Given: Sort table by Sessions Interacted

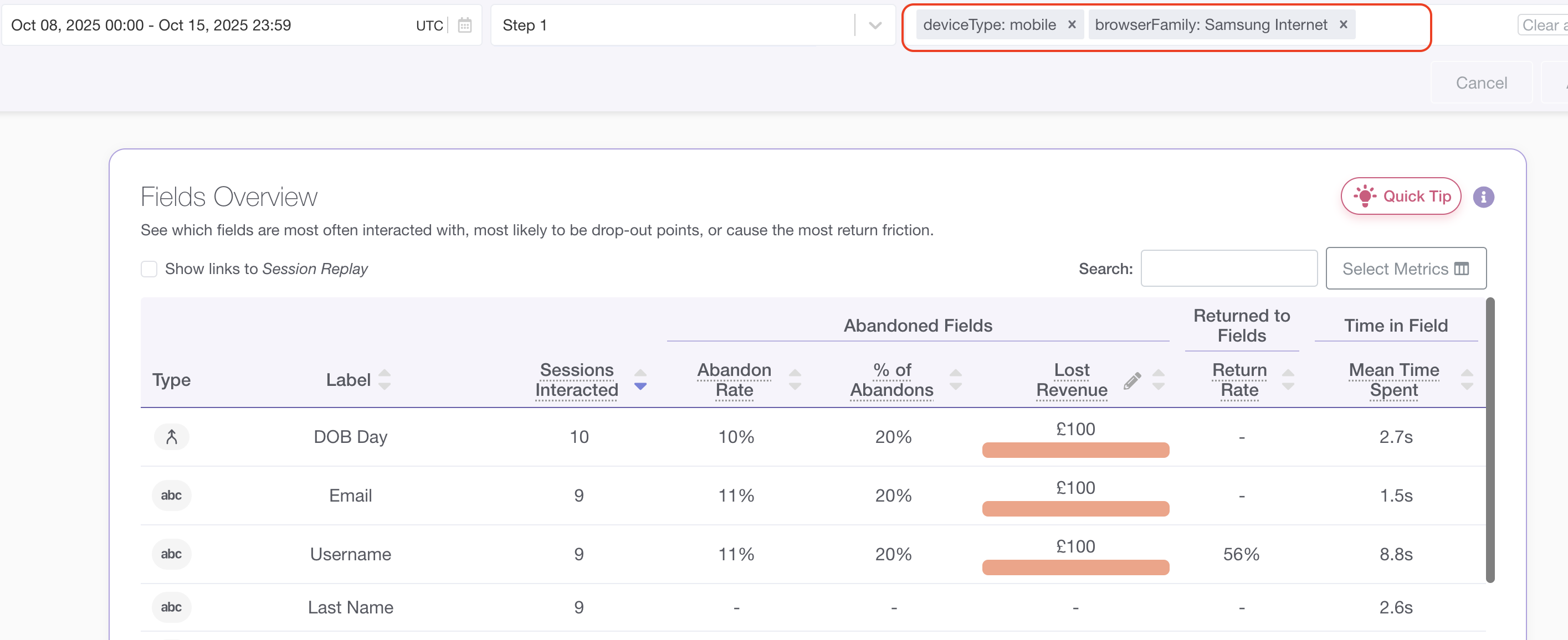Looking at the screenshot, I should pos(640,380).
